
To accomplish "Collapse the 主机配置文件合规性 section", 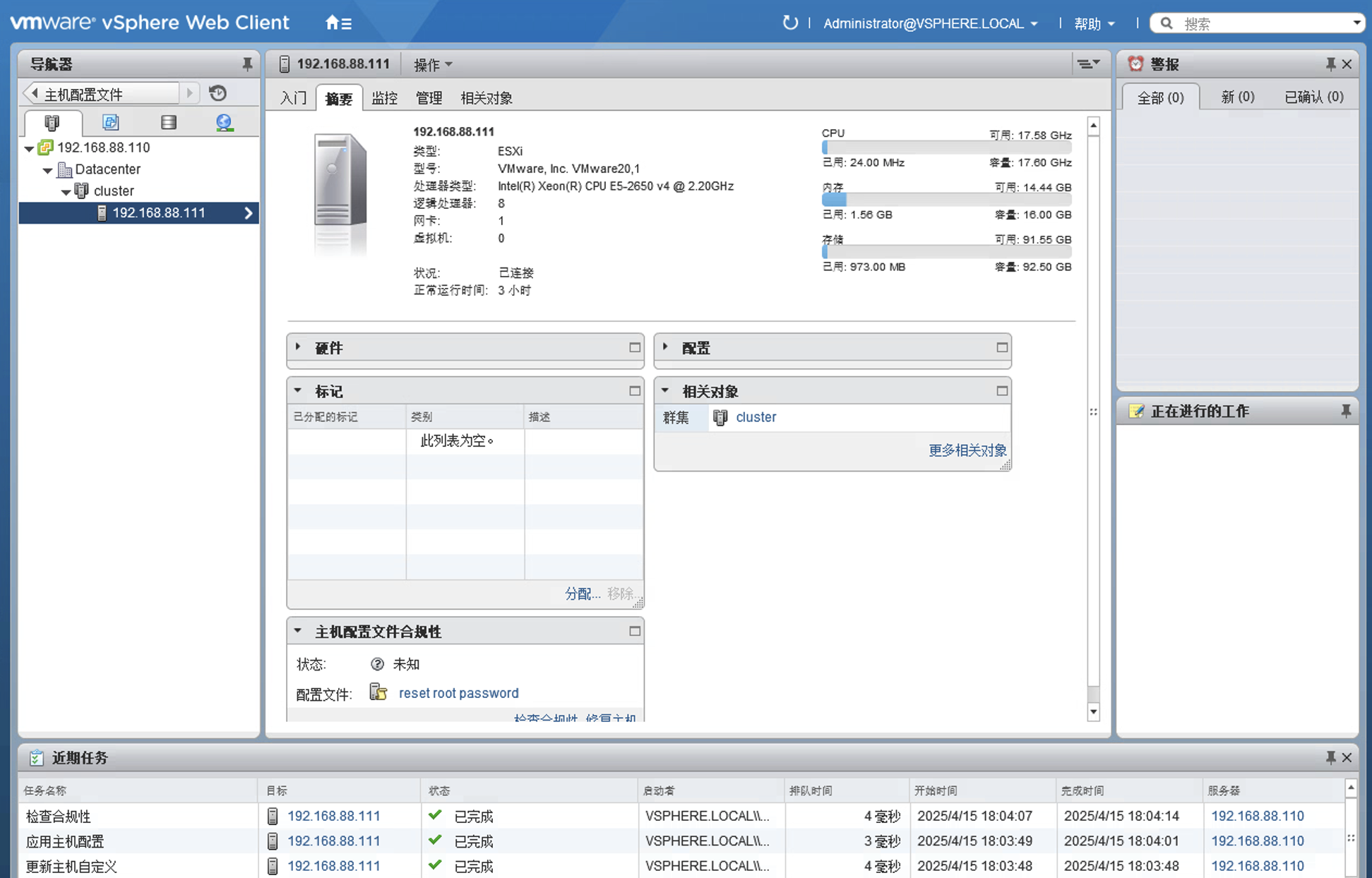I will coord(298,631).
